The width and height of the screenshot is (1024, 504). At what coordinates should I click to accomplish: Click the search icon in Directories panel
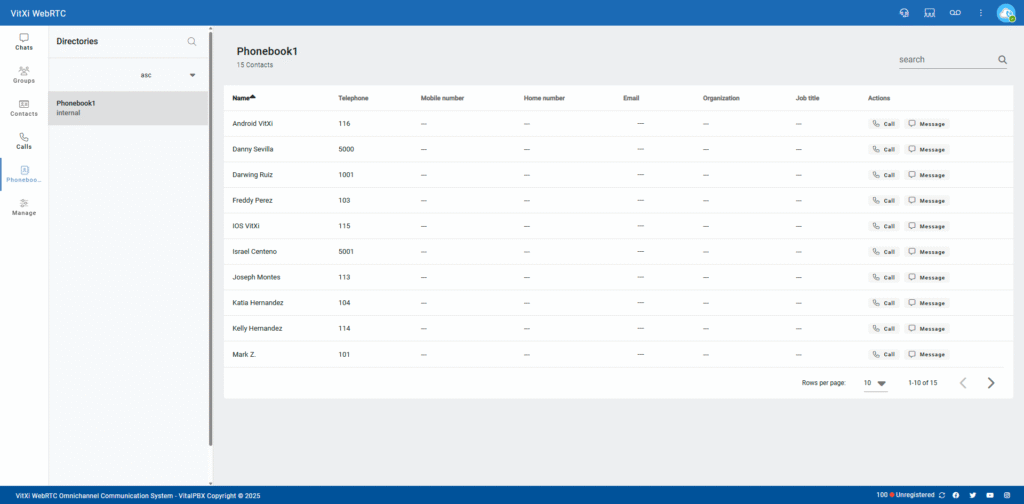(x=192, y=42)
